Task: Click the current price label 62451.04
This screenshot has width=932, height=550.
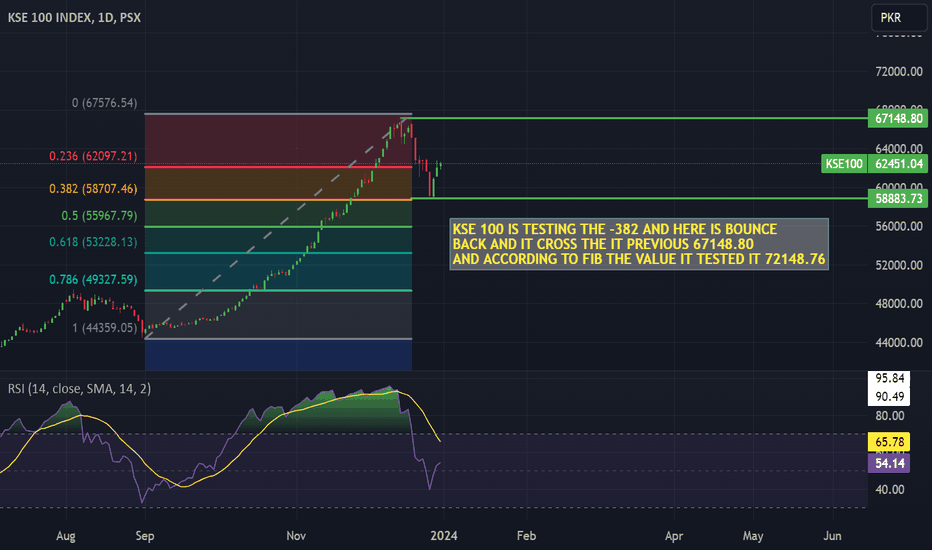Action: pyautogui.click(x=898, y=164)
